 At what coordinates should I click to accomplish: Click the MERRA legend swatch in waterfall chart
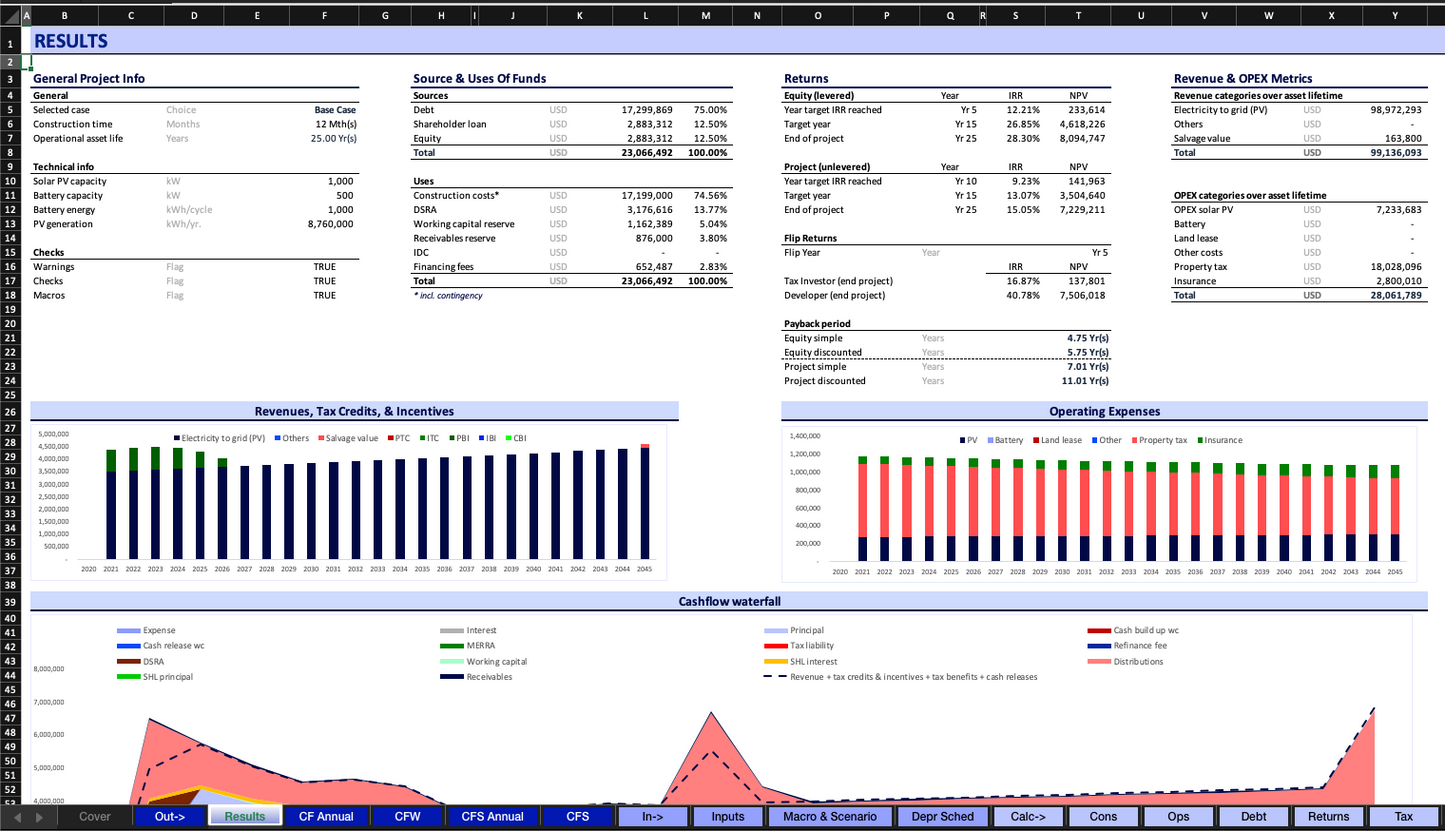pos(452,646)
